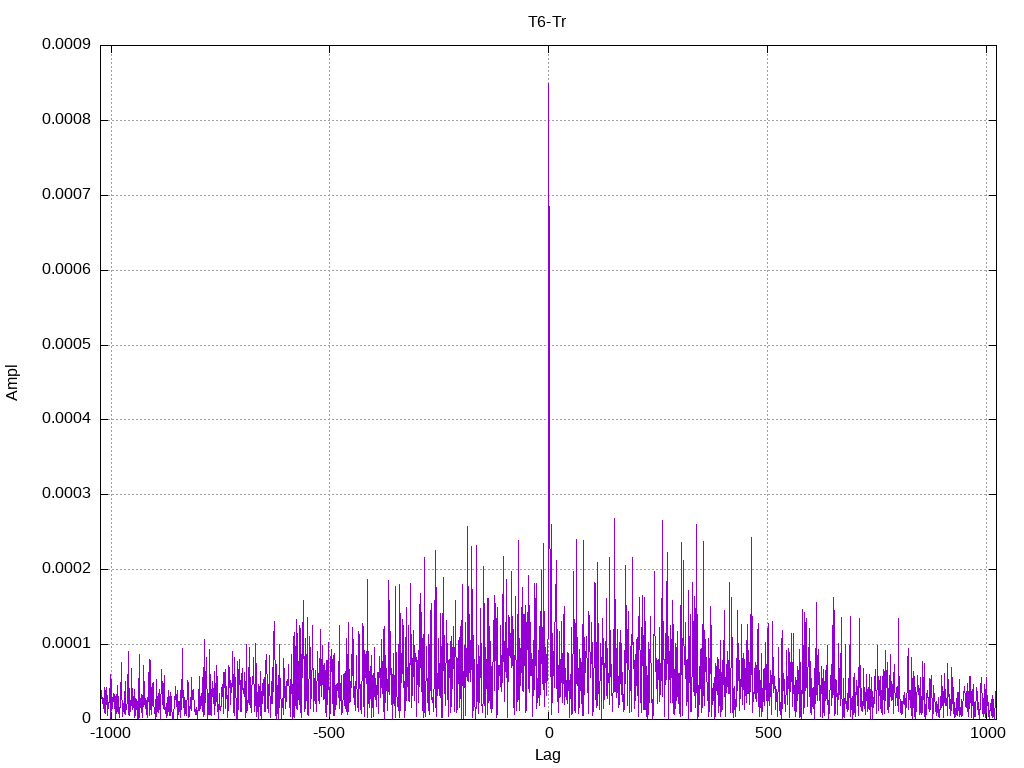Click the 0.0005 y-axis tick label

pos(66,344)
